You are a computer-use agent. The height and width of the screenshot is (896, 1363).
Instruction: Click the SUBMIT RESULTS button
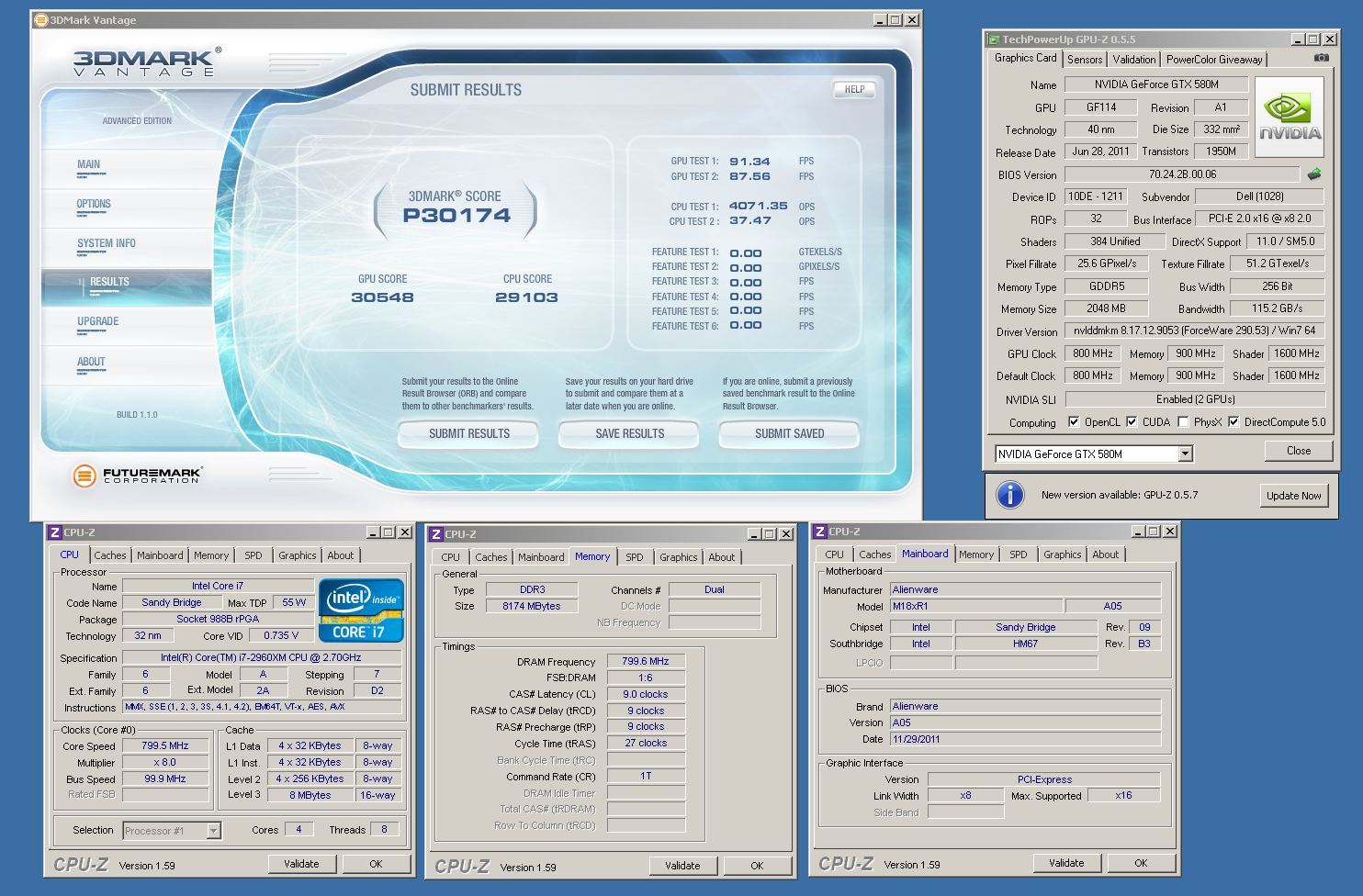click(468, 433)
